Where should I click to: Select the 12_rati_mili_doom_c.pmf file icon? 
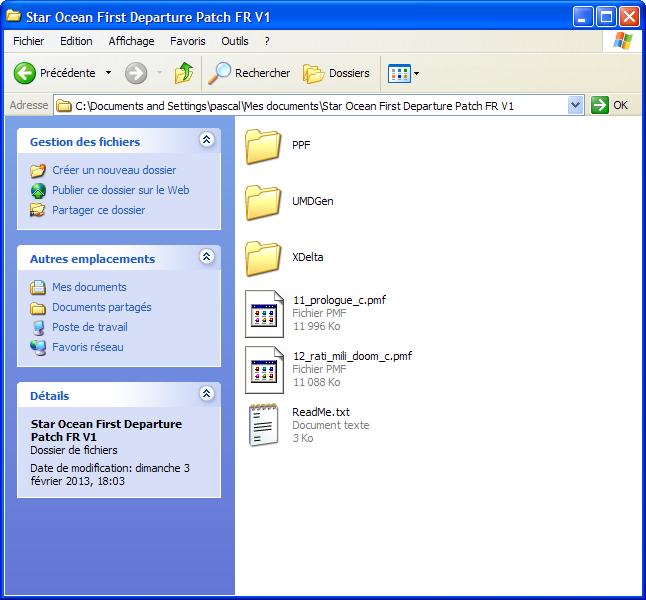click(264, 370)
